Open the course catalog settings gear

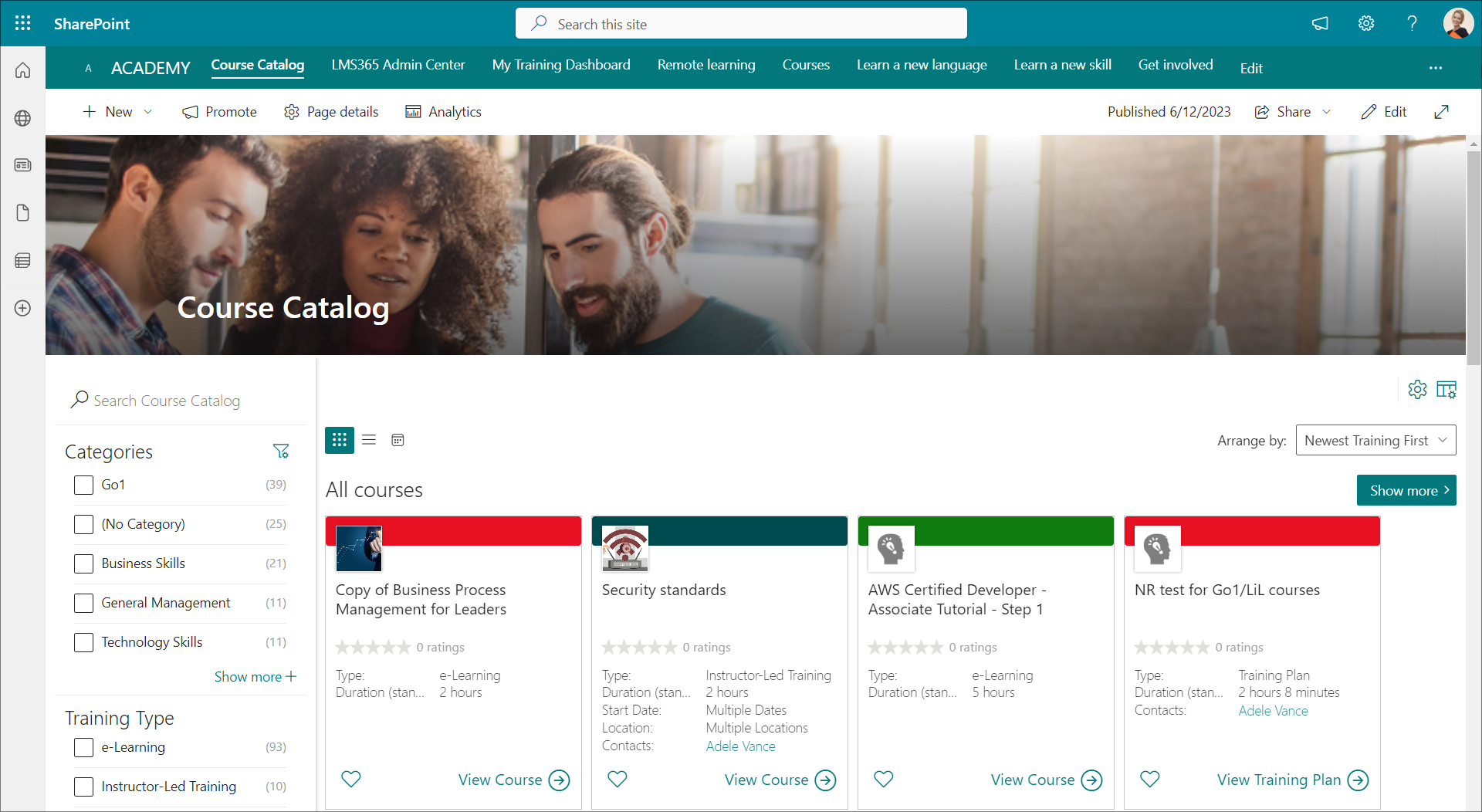coord(1417,390)
